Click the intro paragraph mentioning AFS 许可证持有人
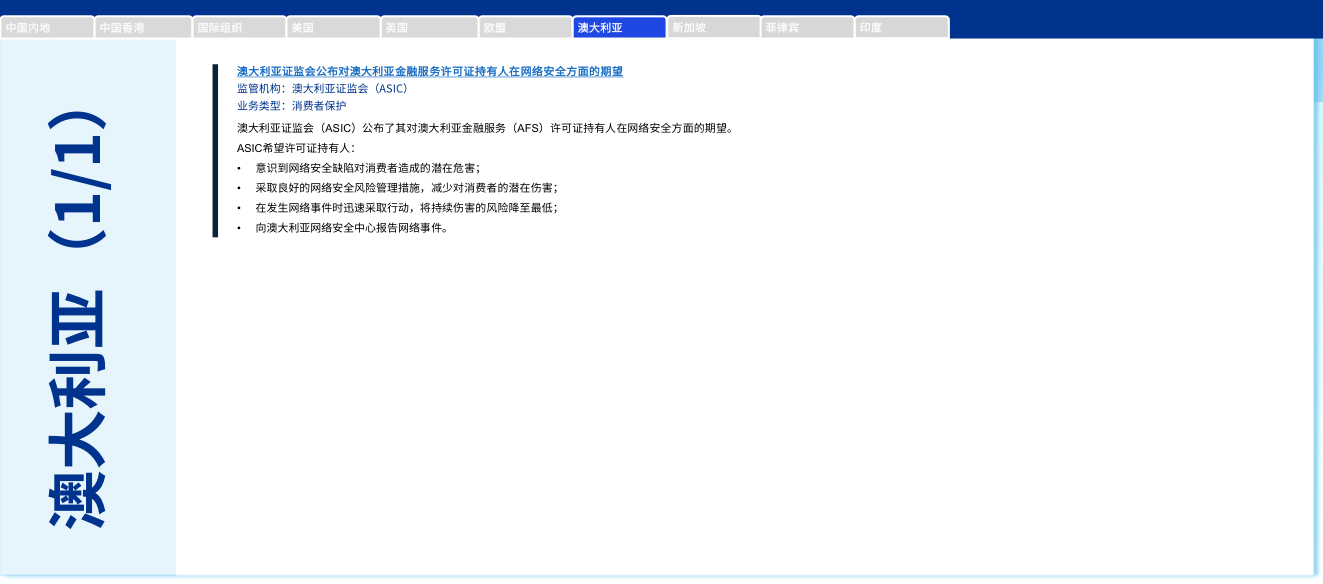 tap(485, 128)
